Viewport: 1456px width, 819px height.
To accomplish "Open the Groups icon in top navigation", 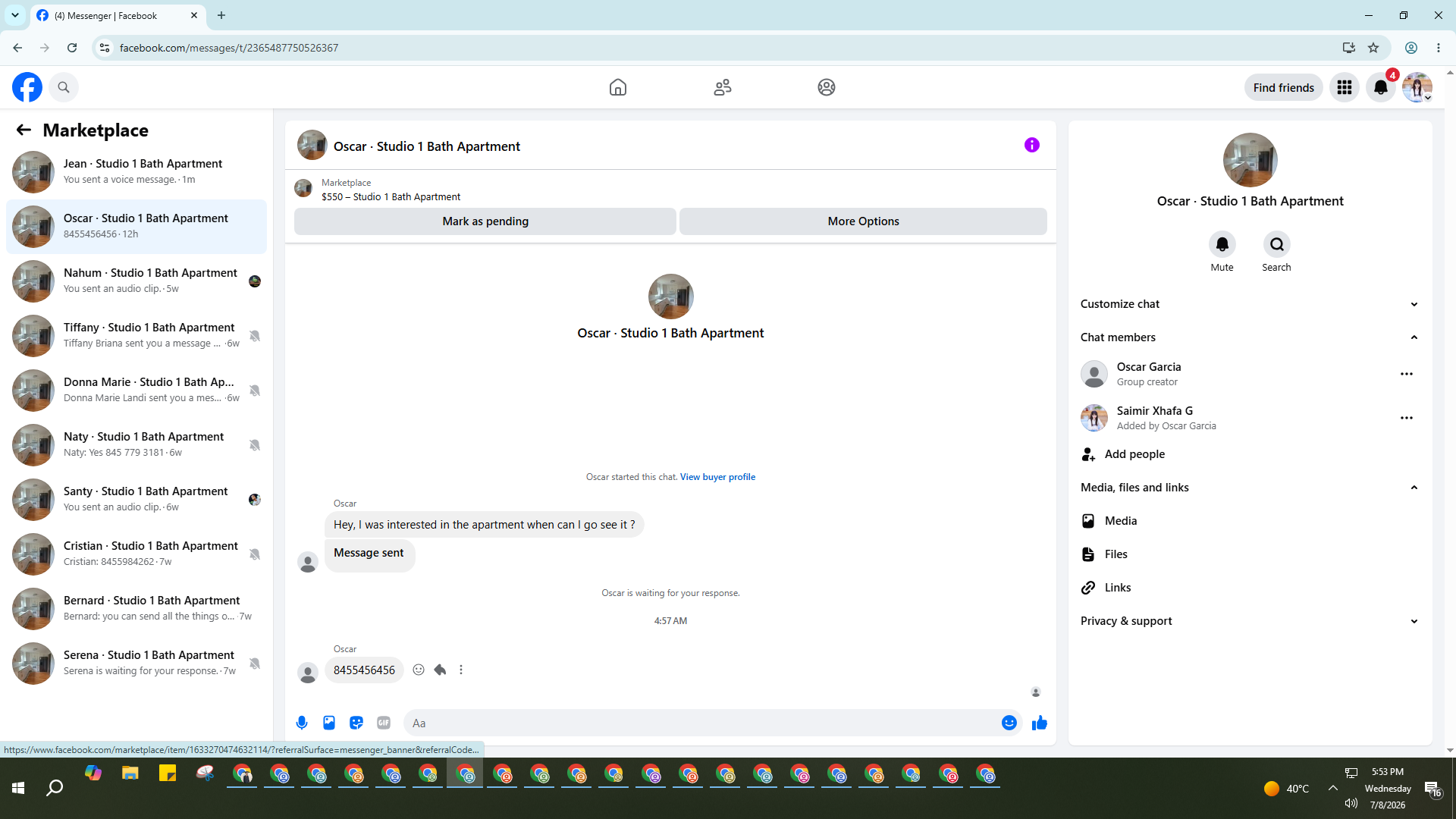I will click(x=827, y=87).
